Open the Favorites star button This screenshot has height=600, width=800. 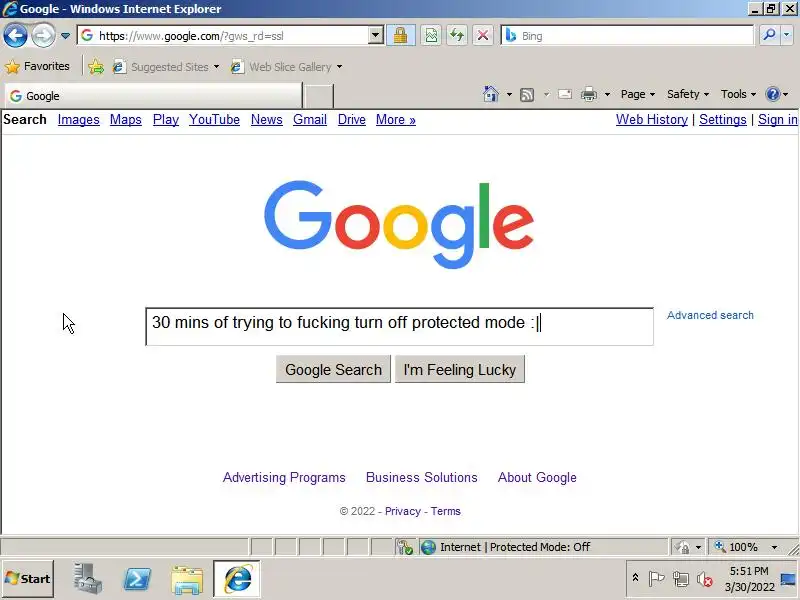coord(37,66)
